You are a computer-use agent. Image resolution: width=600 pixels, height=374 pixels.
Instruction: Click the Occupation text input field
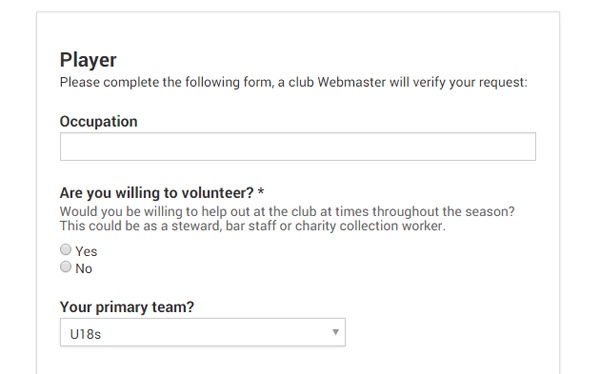(x=298, y=147)
